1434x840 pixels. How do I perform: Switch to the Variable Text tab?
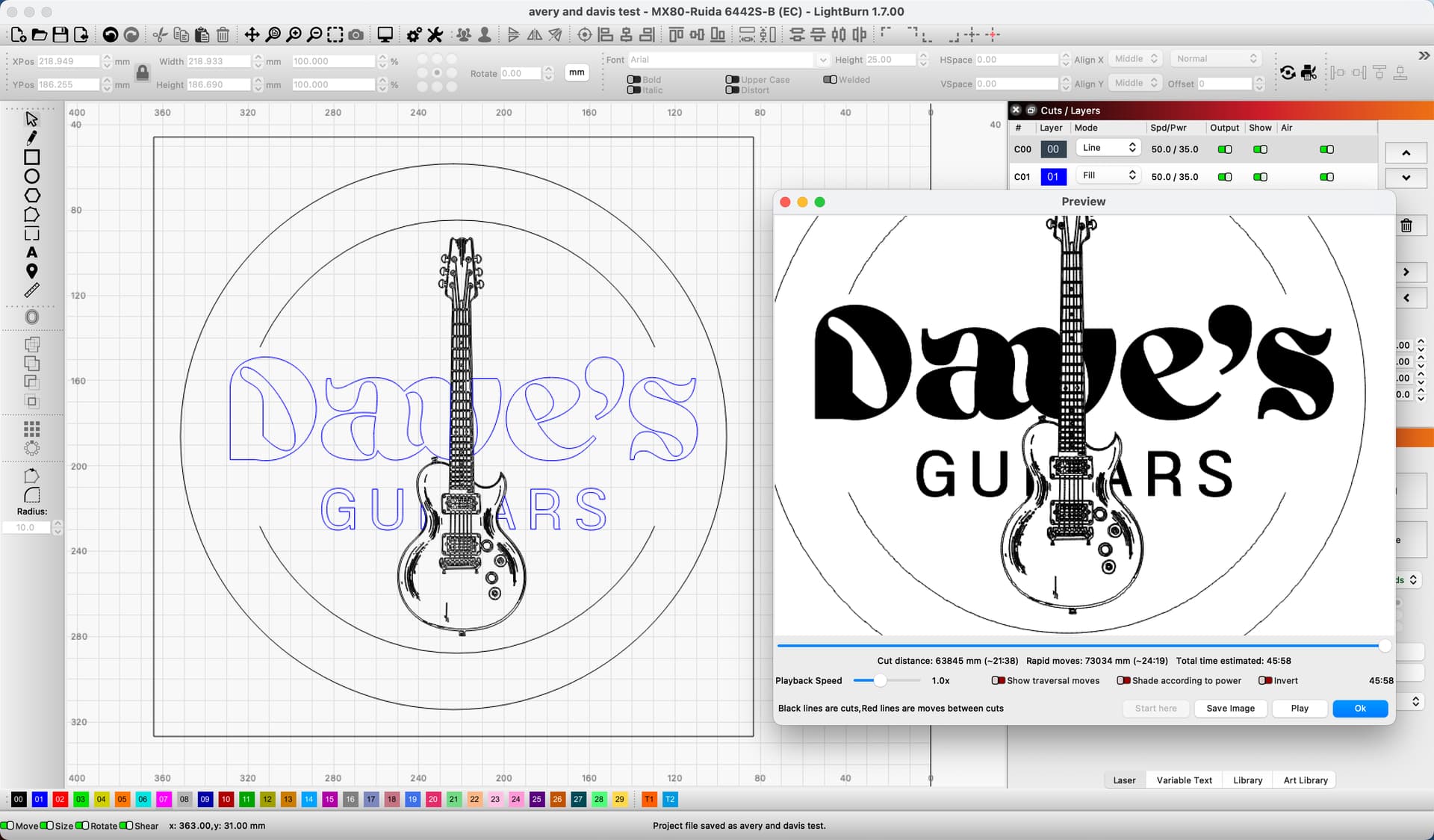click(x=1184, y=780)
